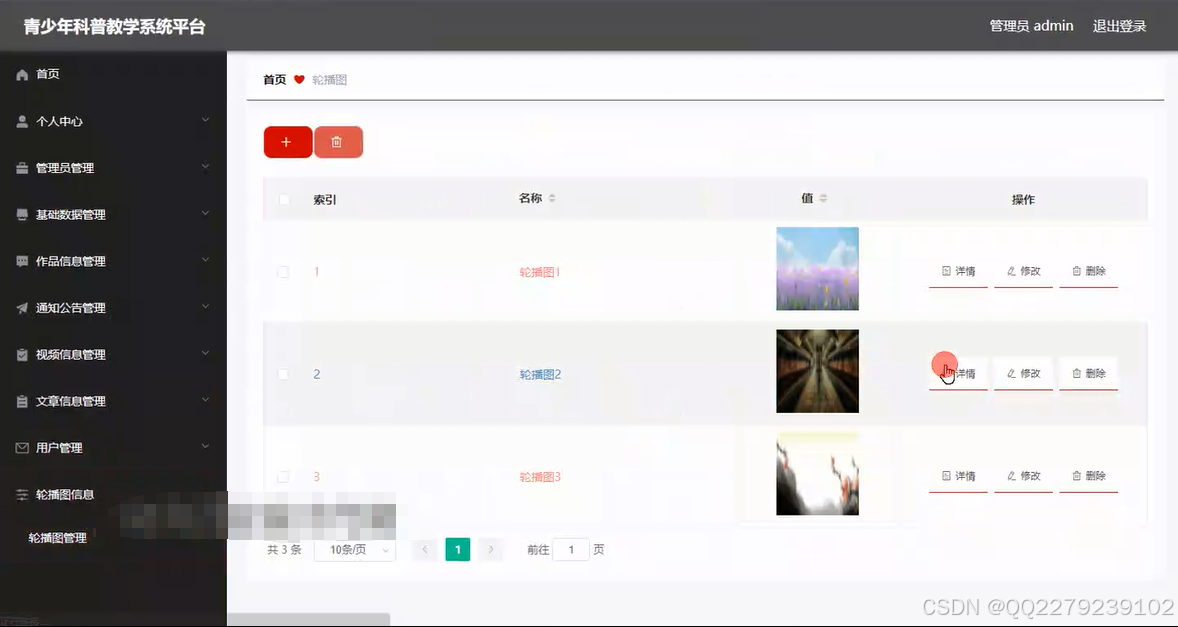Viewport: 1178px width, 627px height.
Task: Click 修改 on the 轮播图2 row
Action: [x=1022, y=373]
